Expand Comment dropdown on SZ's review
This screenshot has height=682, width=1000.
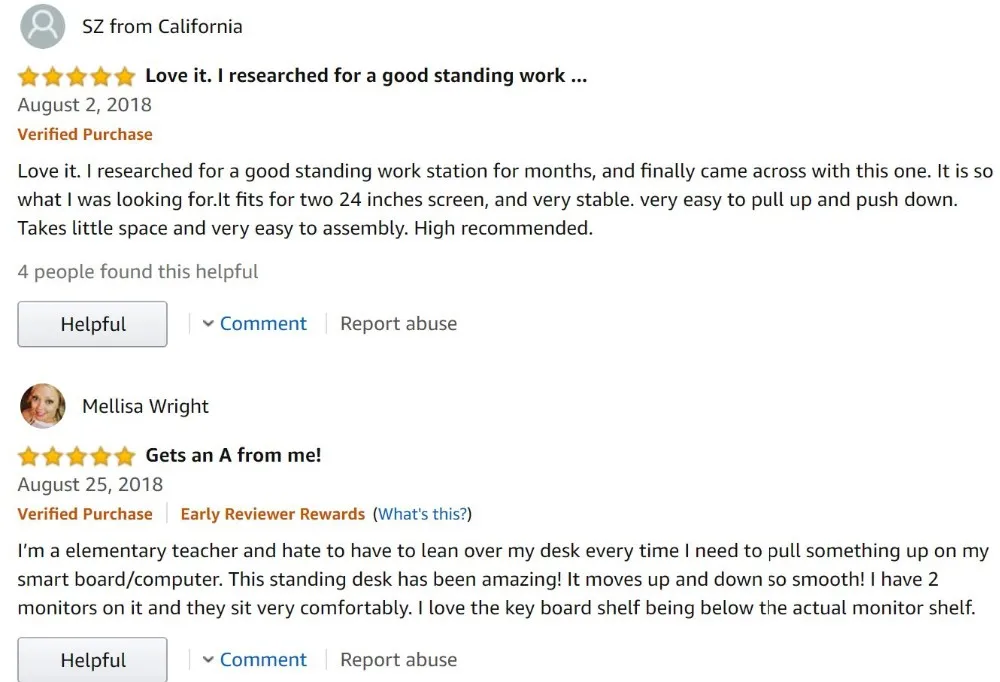[x=263, y=324]
